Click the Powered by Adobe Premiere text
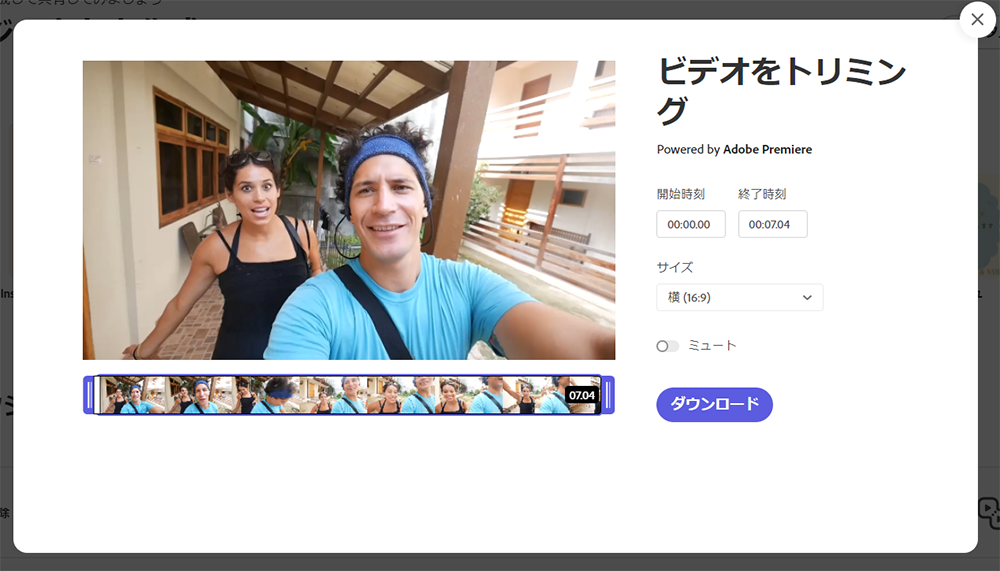Image resolution: width=1000 pixels, height=571 pixels. click(734, 149)
